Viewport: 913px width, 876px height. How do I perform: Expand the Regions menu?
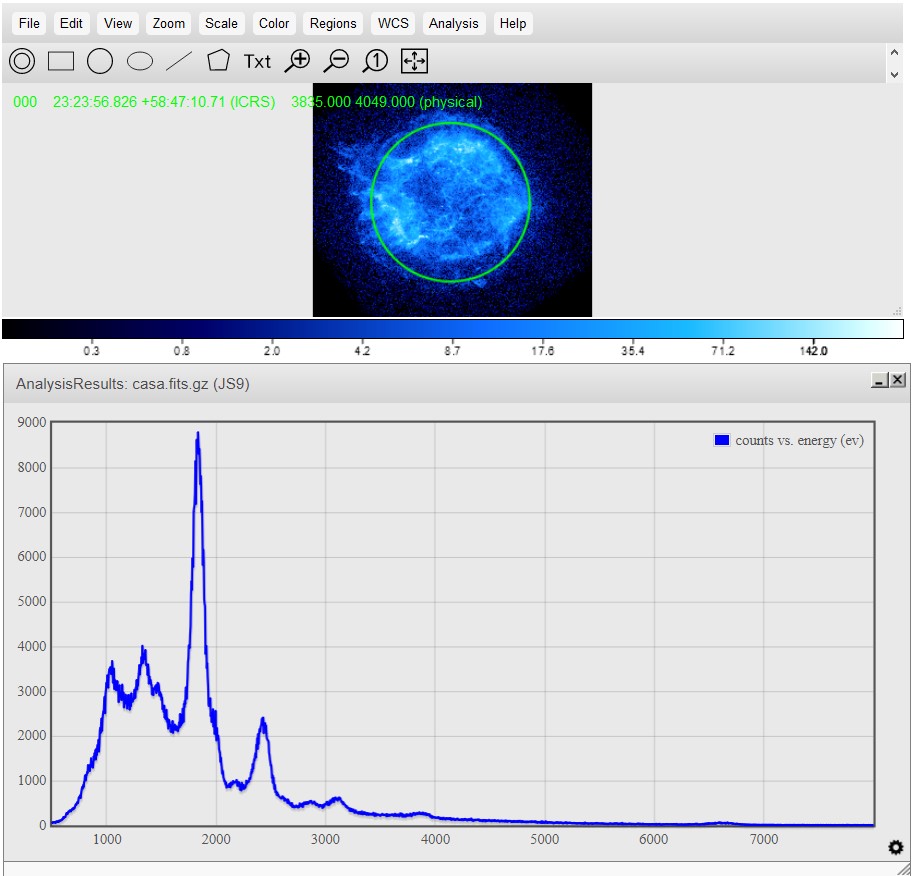(333, 23)
